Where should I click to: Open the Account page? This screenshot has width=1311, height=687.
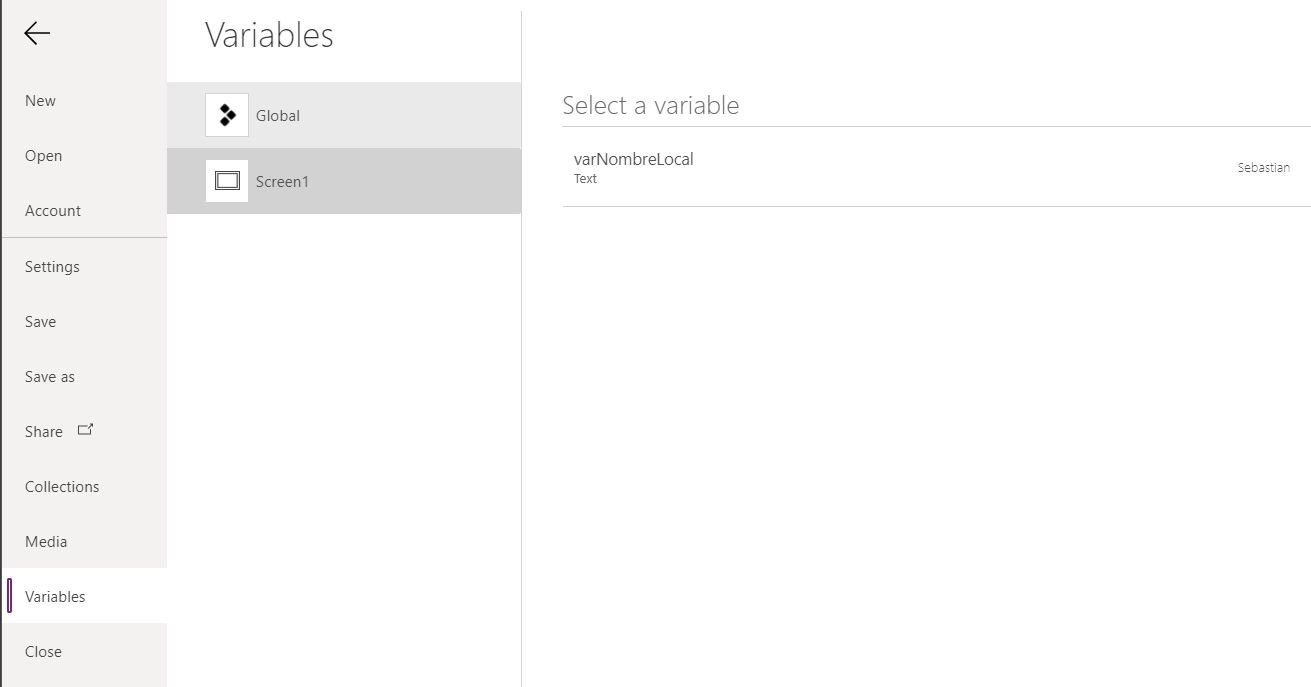pyautogui.click(x=52, y=210)
